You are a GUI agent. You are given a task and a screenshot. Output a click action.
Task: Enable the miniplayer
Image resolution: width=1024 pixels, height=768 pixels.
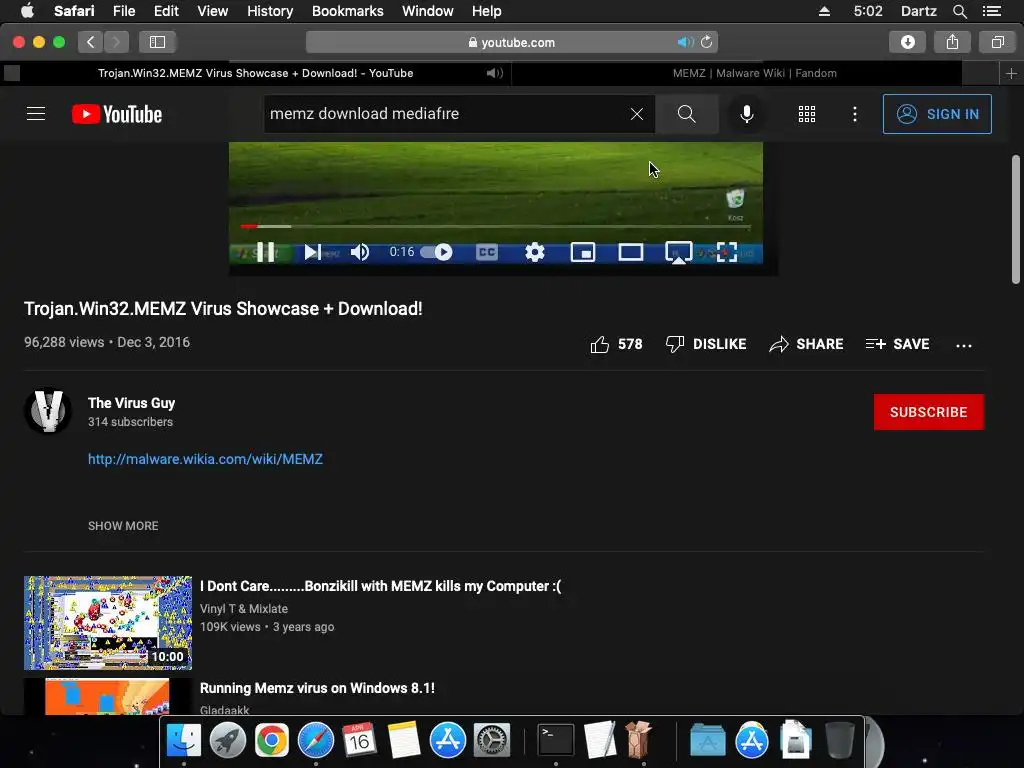click(x=583, y=252)
